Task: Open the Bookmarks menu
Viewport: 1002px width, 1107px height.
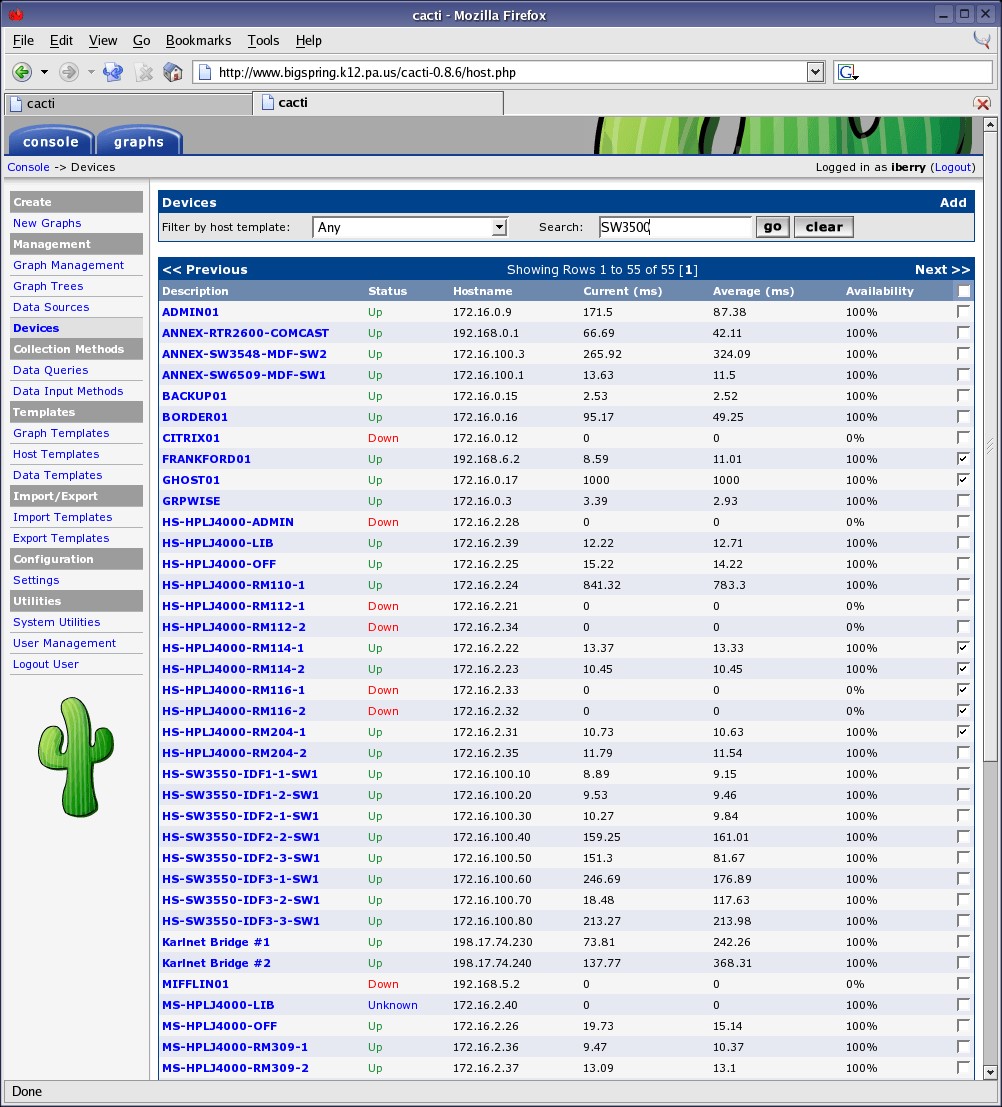Action: (x=198, y=40)
